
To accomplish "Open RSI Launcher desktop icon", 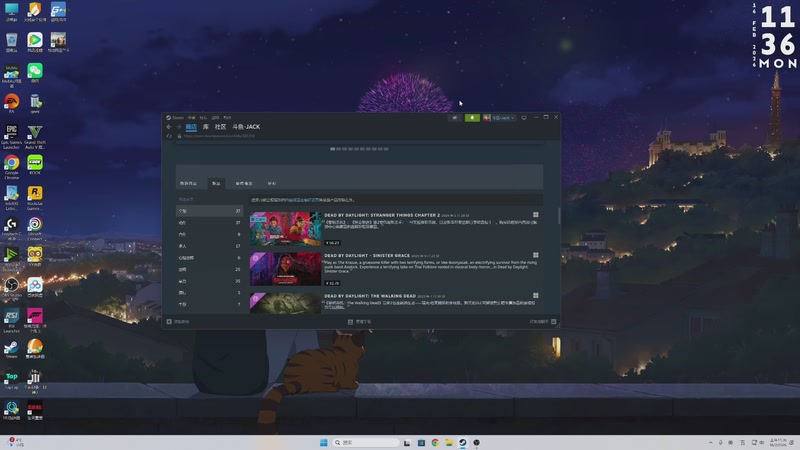I will coord(11,321).
